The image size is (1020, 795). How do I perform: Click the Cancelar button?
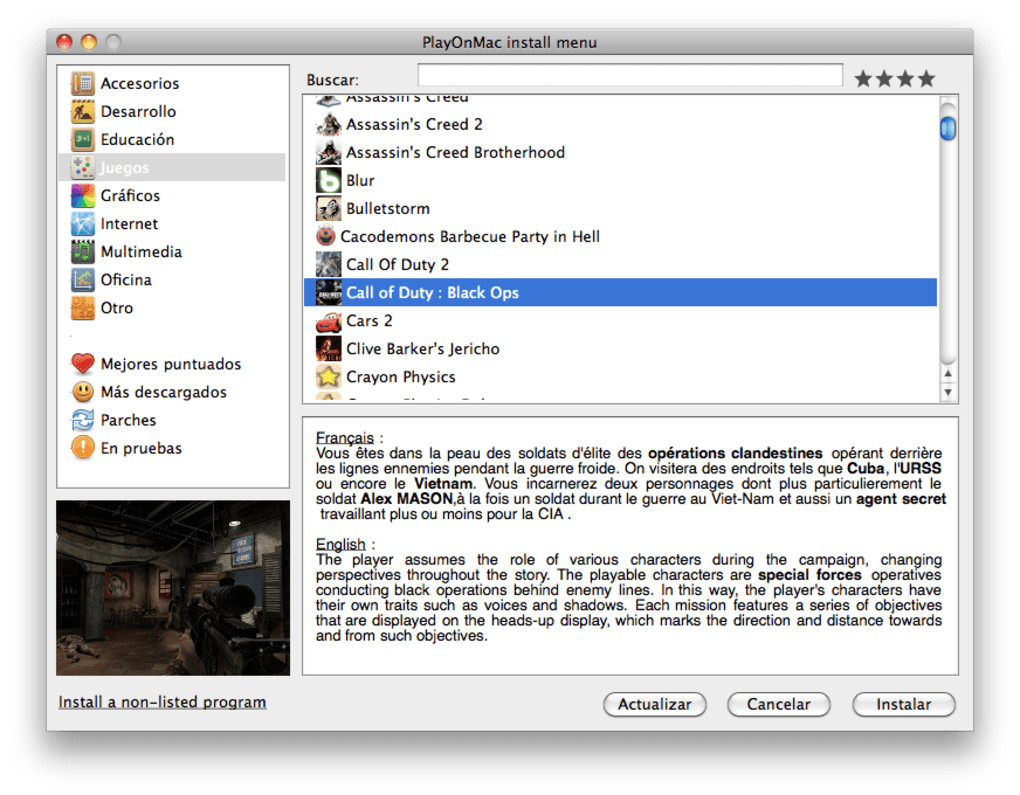pyautogui.click(x=779, y=704)
